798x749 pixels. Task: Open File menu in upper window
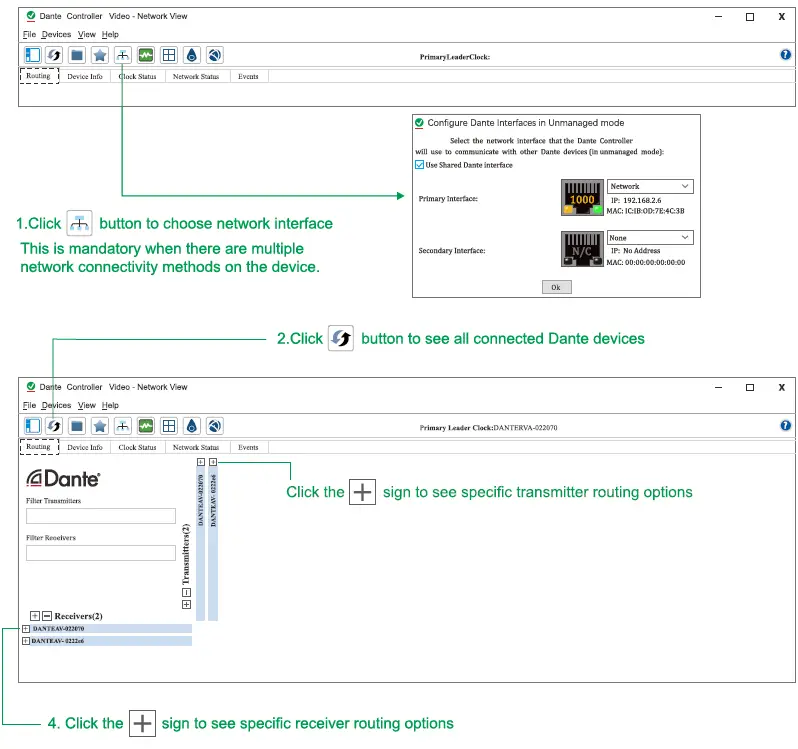point(30,34)
